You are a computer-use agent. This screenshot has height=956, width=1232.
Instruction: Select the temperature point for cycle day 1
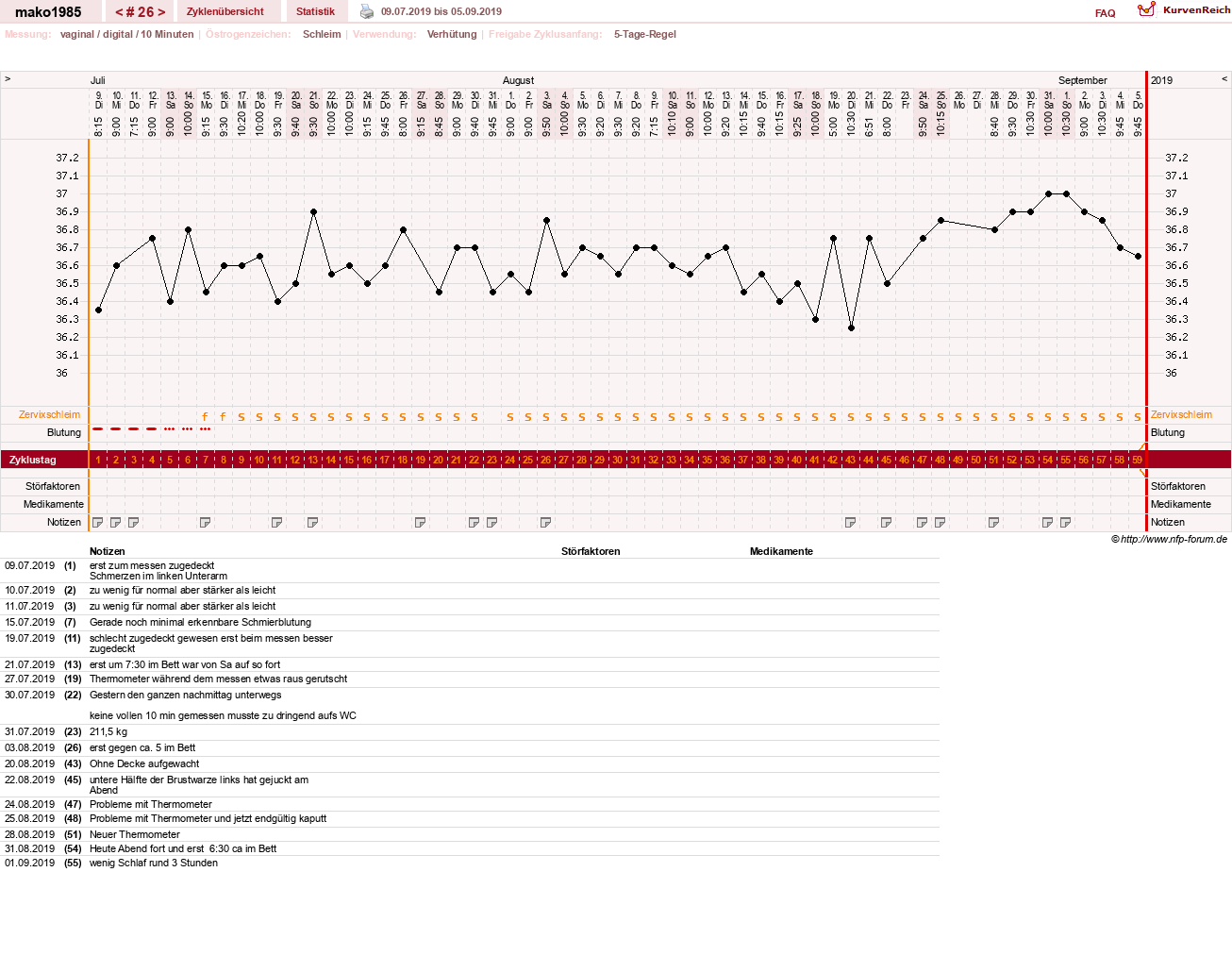click(x=98, y=310)
